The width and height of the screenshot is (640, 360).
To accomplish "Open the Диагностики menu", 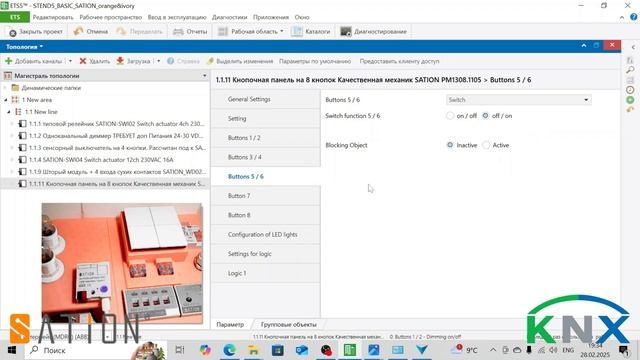I will coord(229,17).
